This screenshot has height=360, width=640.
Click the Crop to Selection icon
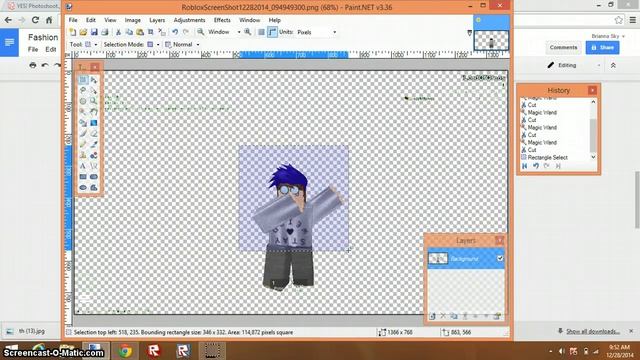(151, 32)
